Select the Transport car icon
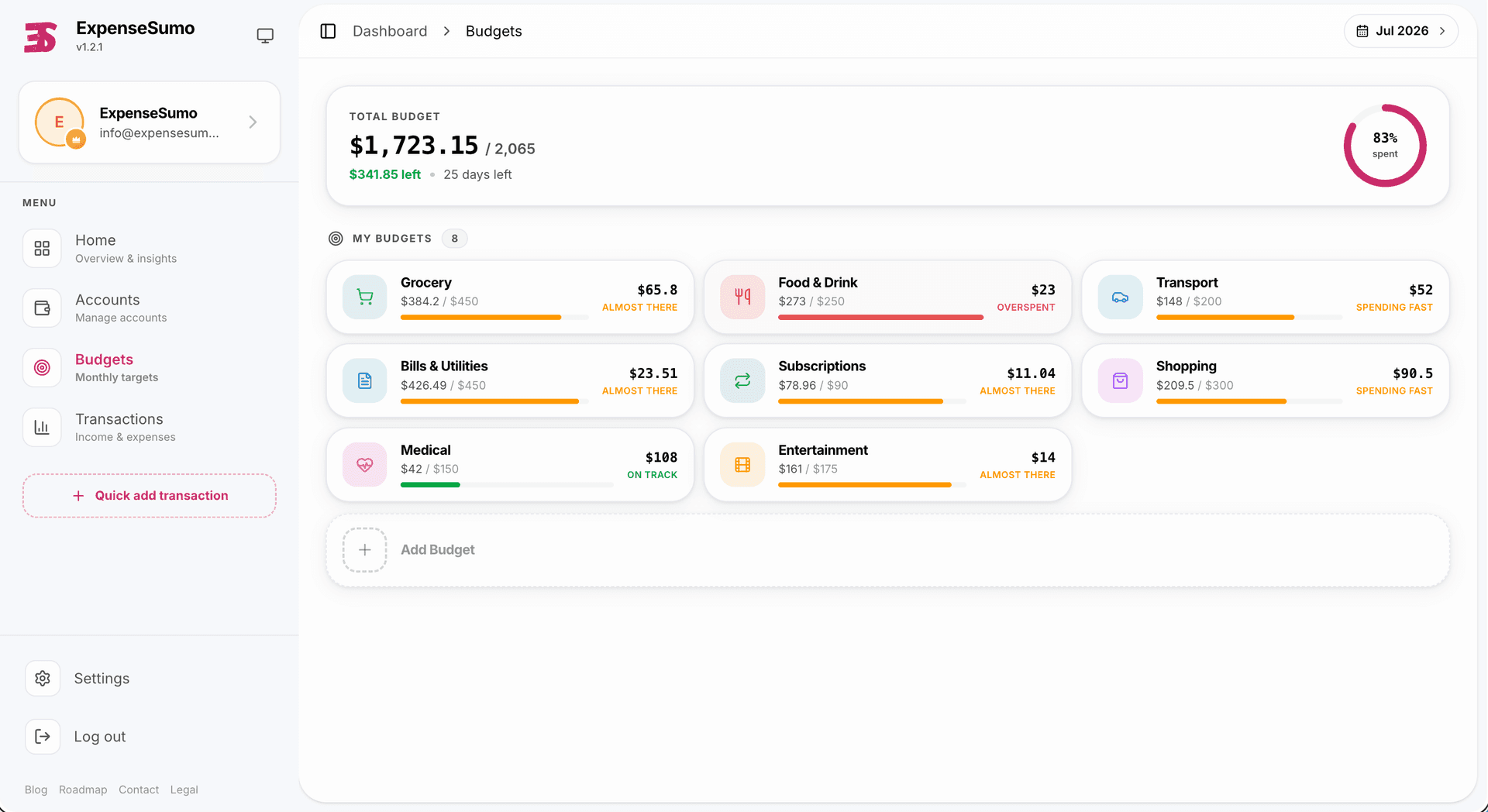The width and height of the screenshot is (1488, 812). (x=1120, y=297)
